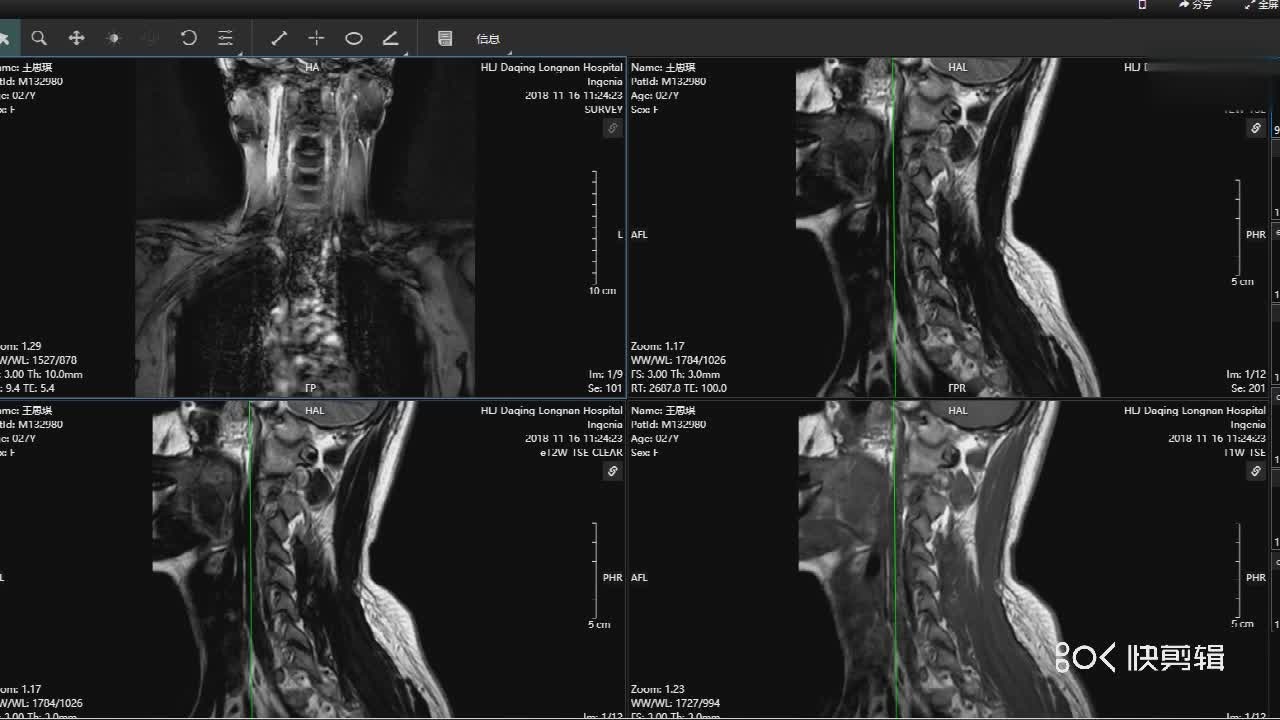1280x720 pixels.
Task: Open the slider settings tool
Action: click(x=225, y=38)
